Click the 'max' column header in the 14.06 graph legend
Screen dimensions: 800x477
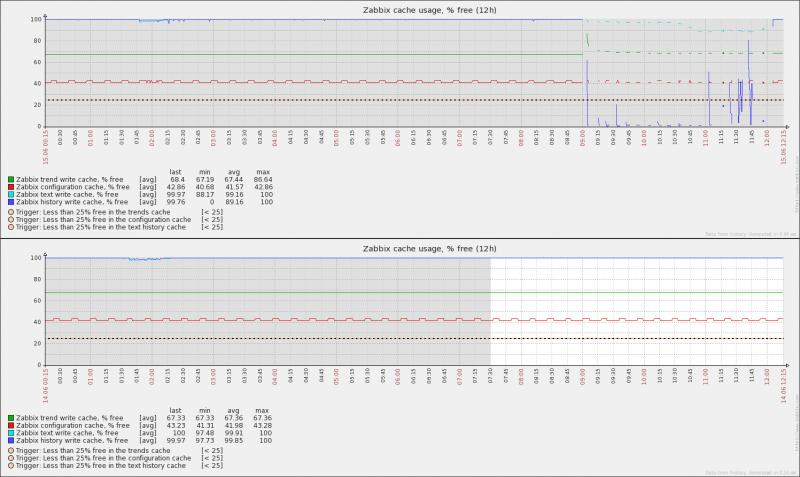point(262,411)
